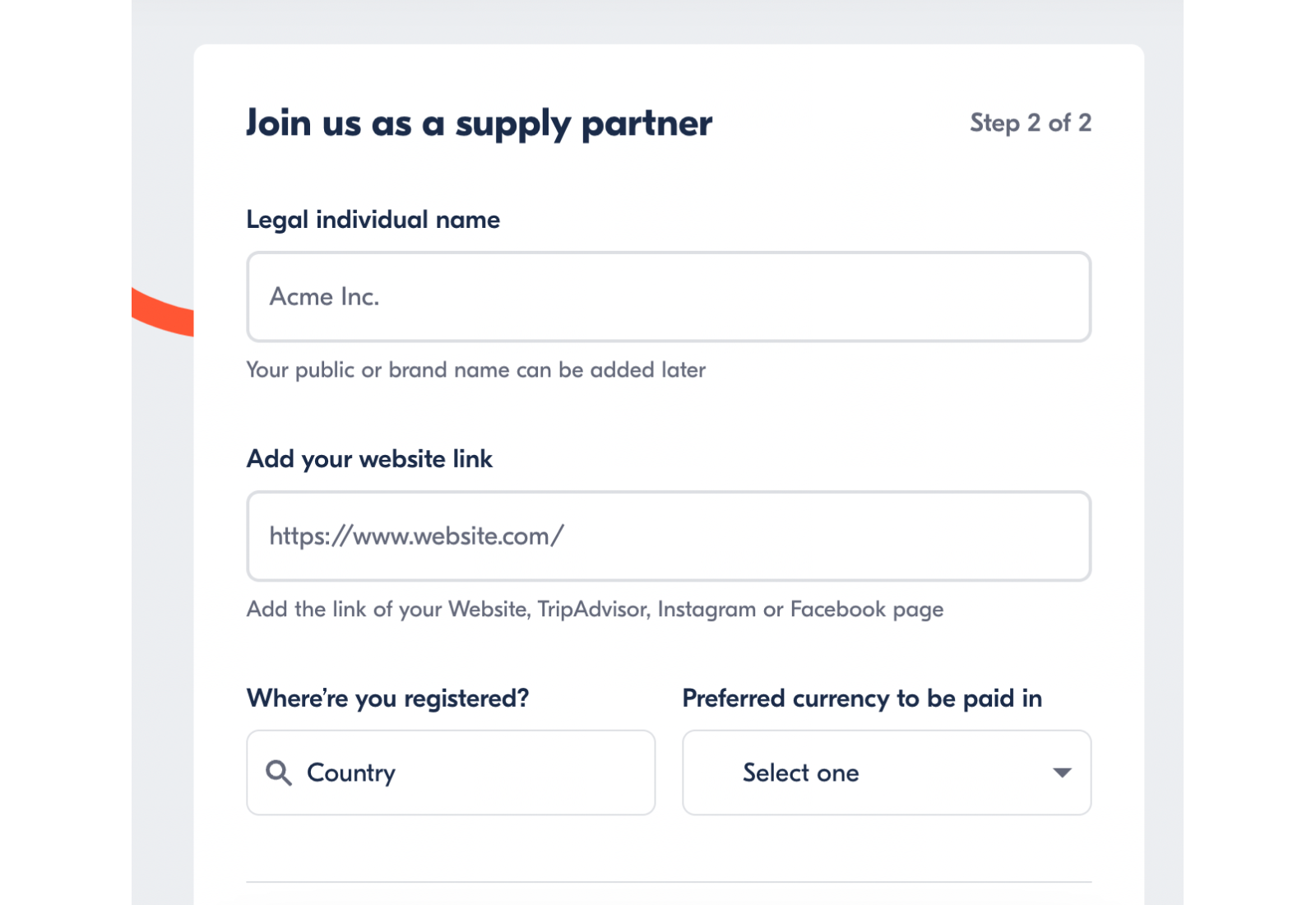The width and height of the screenshot is (1316, 905).
Task: Click the Step 2 of 2 indicator
Action: [x=1030, y=123]
